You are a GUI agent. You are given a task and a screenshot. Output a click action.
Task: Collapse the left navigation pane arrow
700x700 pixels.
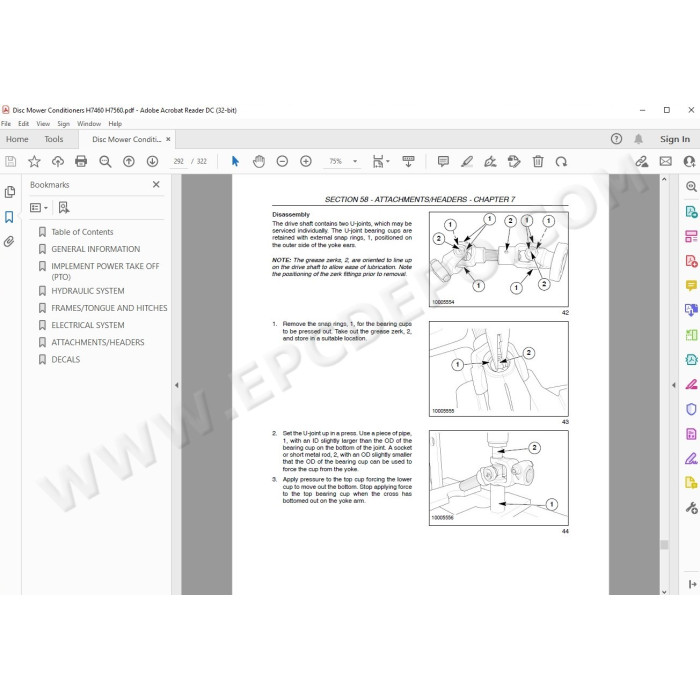click(x=176, y=385)
